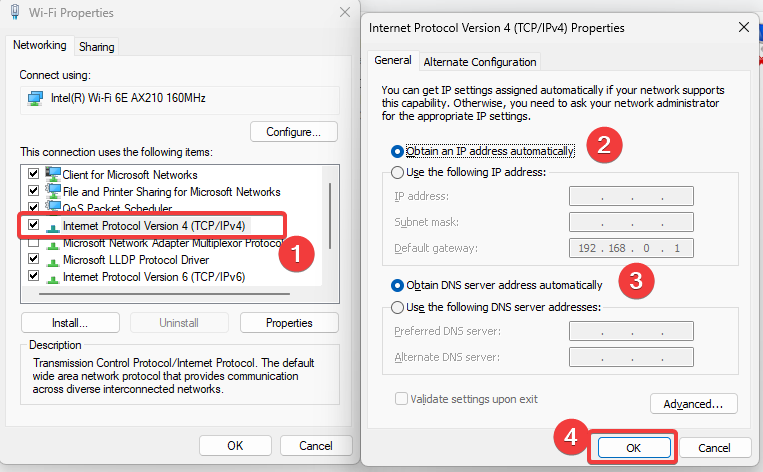Uncheck Internet Protocol Version 4 checkbox
Screen dimensions: 763x472
(34, 225)
